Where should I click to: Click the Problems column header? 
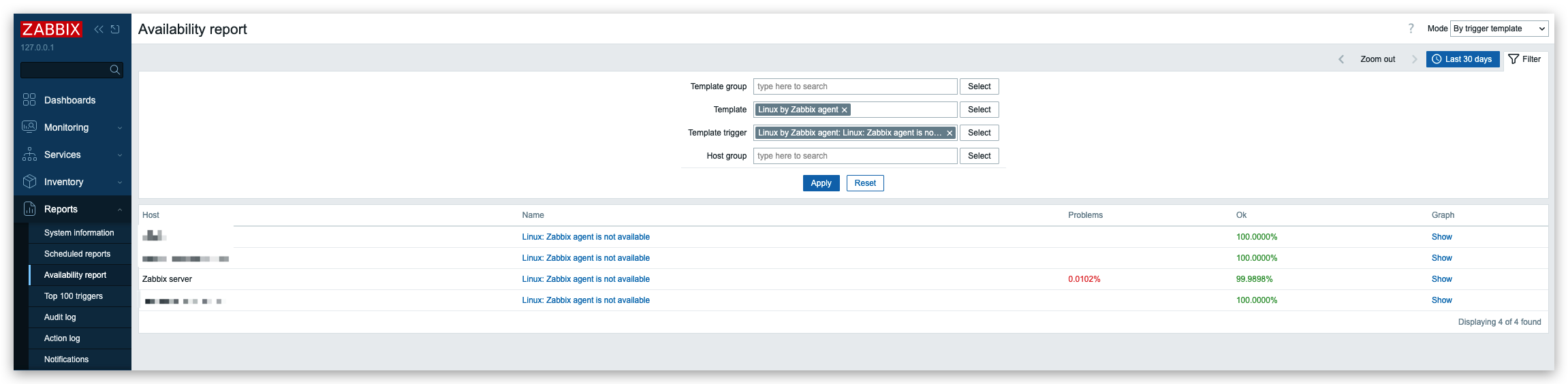[x=1085, y=215]
